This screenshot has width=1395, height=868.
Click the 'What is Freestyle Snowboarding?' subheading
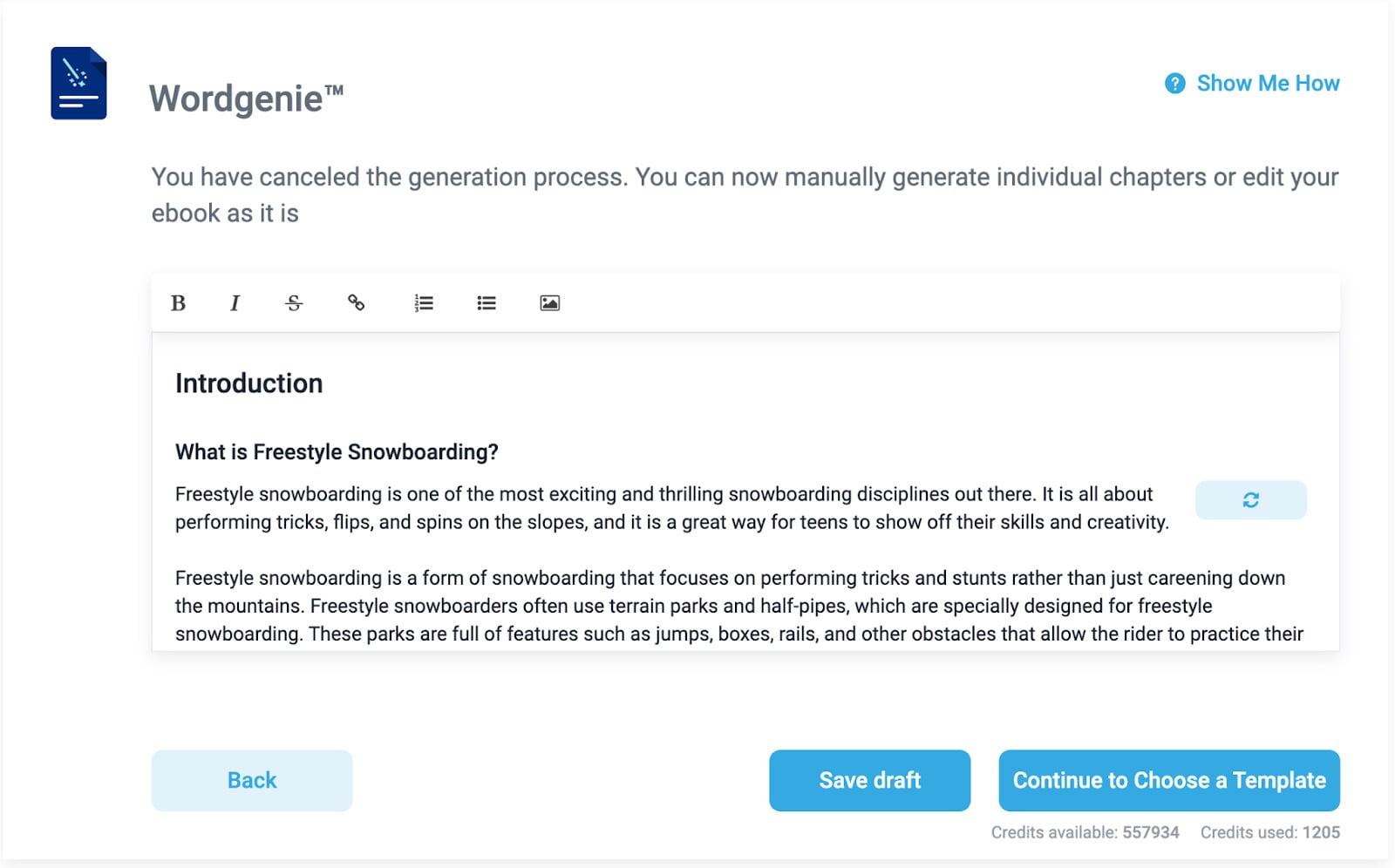[337, 451]
